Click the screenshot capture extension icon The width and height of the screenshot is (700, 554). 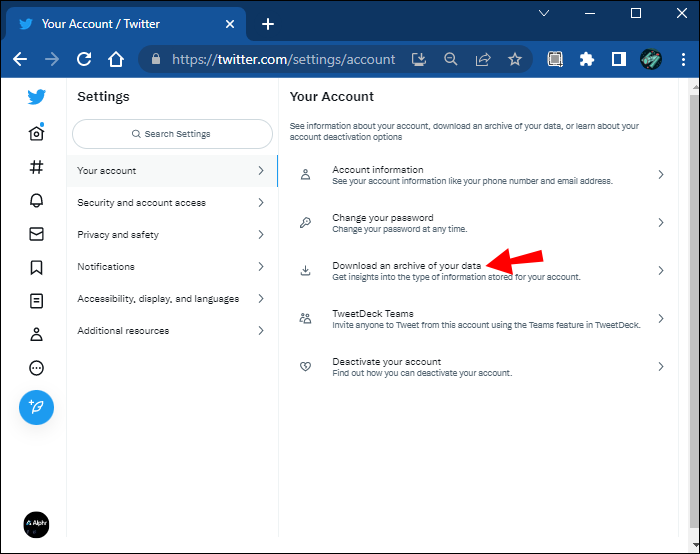555,59
